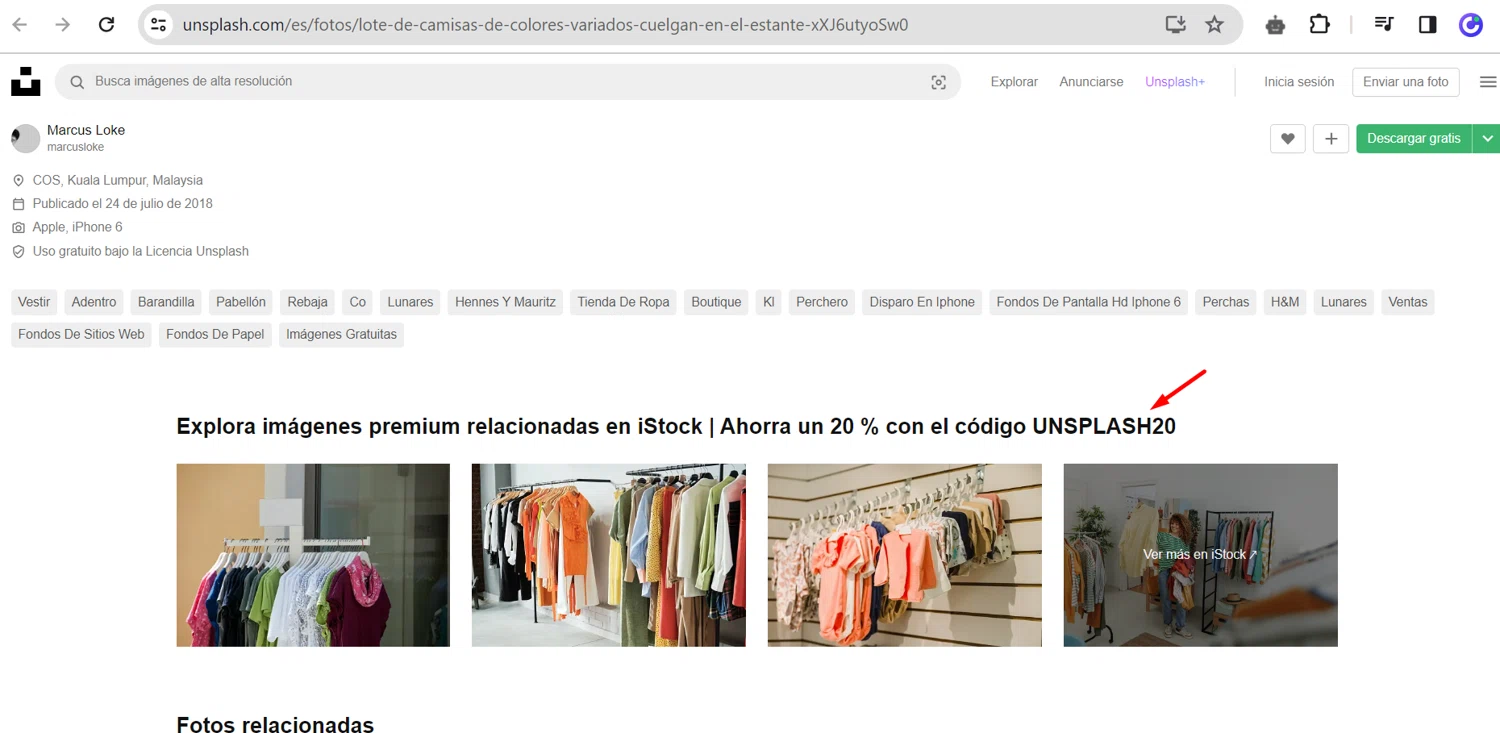Select the H&M tag
The image size is (1500, 733).
click(1285, 302)
